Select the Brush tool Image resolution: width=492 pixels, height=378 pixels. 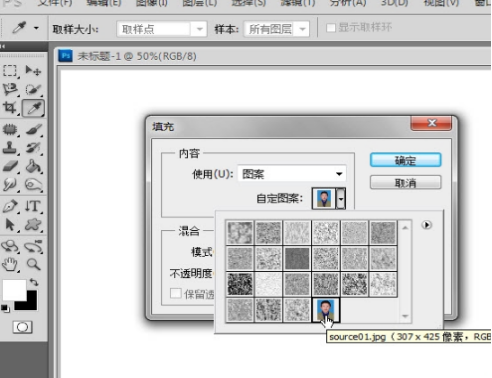click(x=34, y=129)
